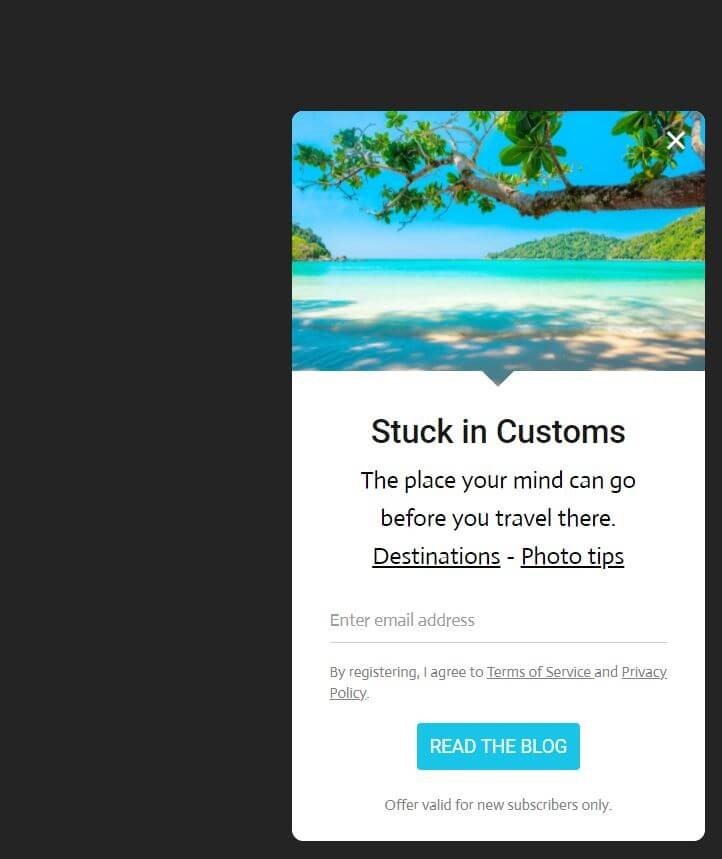Click the tropical beach banner photo
This screenshot has width=722, height=859.
point(498,241)
